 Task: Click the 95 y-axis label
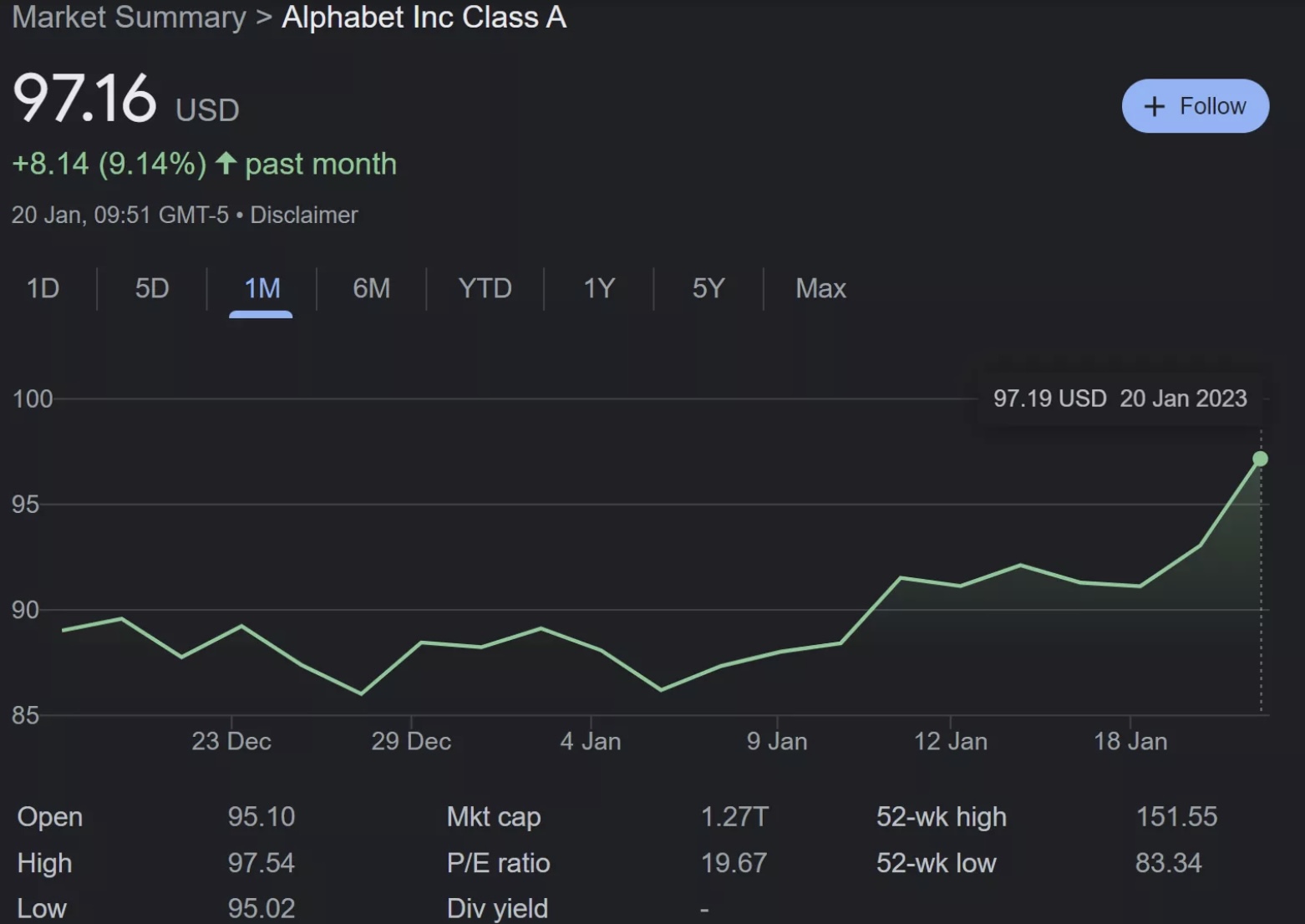pyautogui.click(x=25, y=504)
